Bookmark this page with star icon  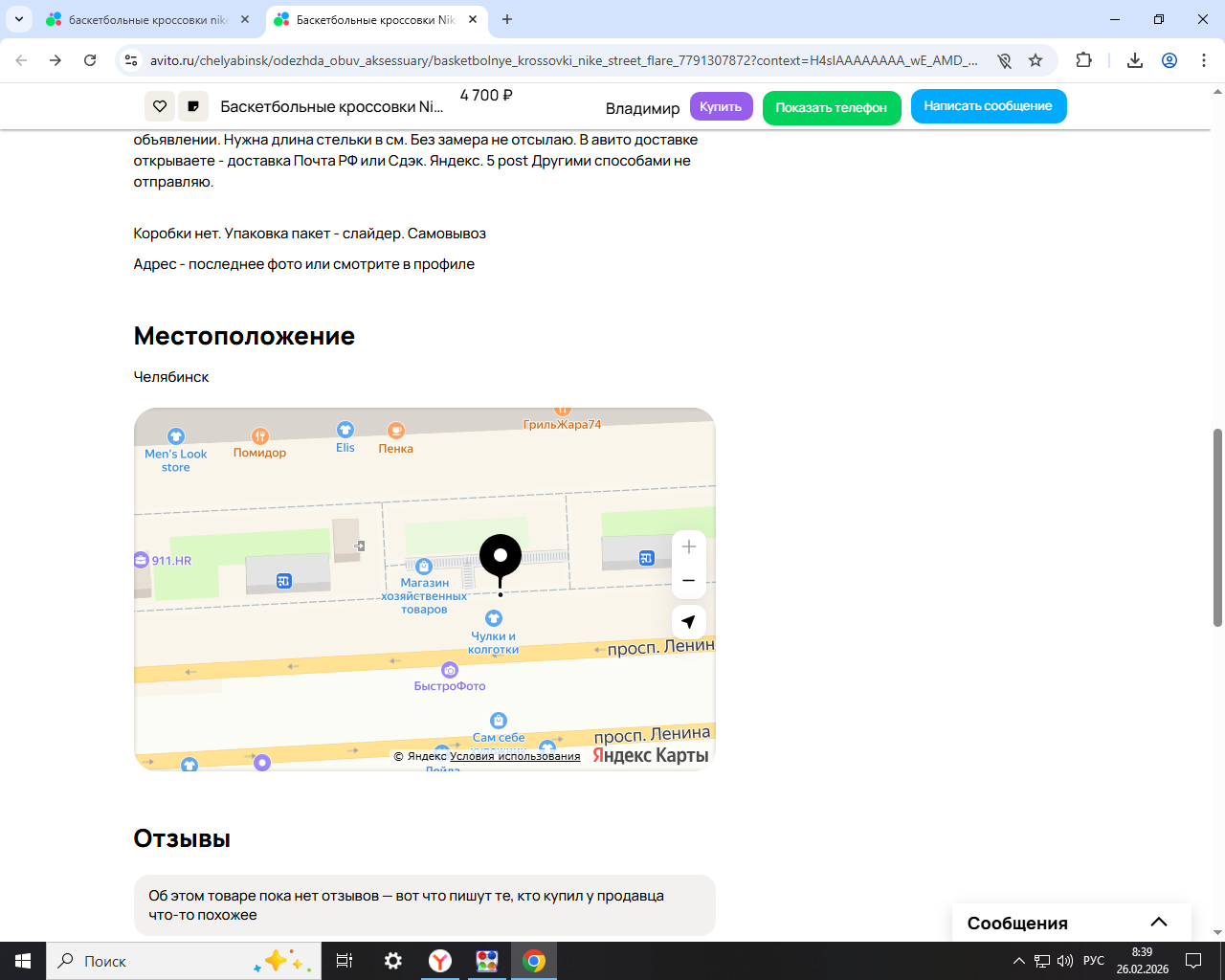coord(1036,60)
